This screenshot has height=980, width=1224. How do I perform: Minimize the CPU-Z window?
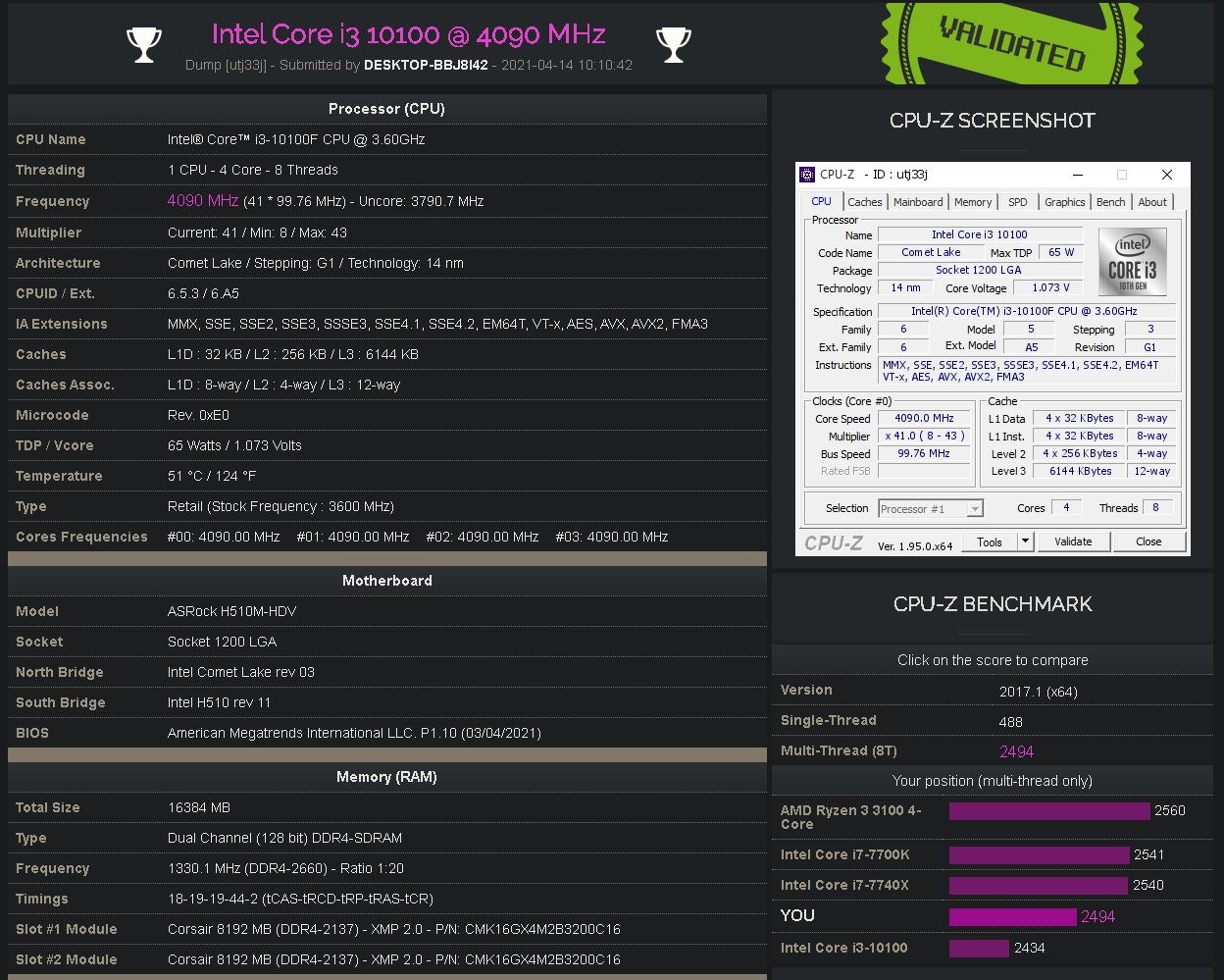(x=1078, y=175)
